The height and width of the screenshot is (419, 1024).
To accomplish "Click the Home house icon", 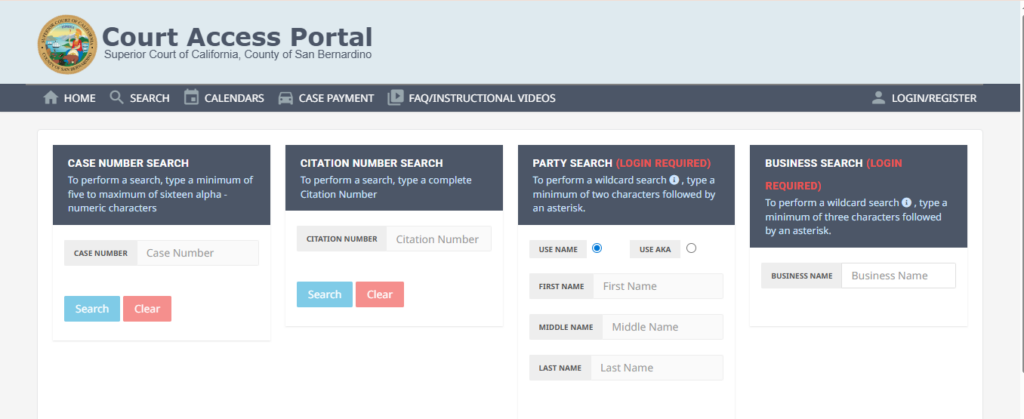I will pyautogui.click(x=50, y=98).
